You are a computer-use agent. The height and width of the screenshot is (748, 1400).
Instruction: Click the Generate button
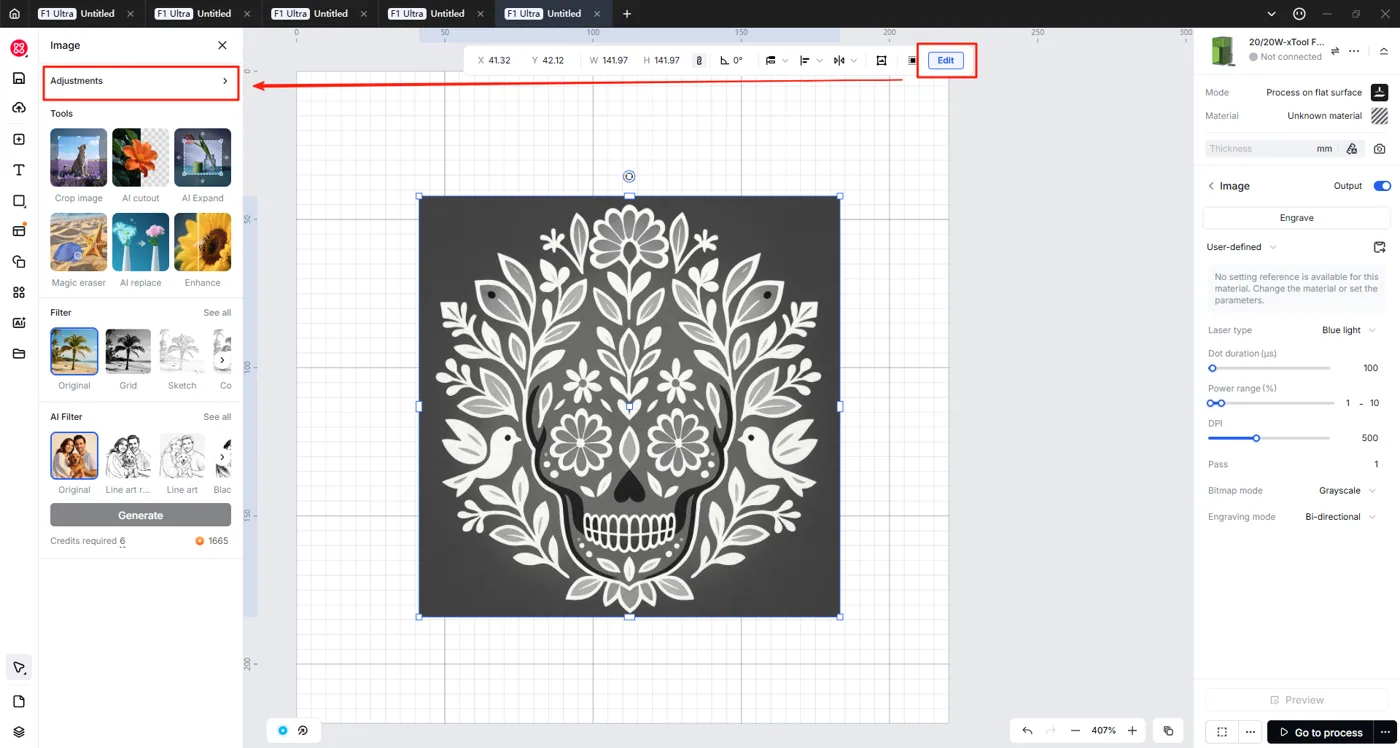[140, 515]
